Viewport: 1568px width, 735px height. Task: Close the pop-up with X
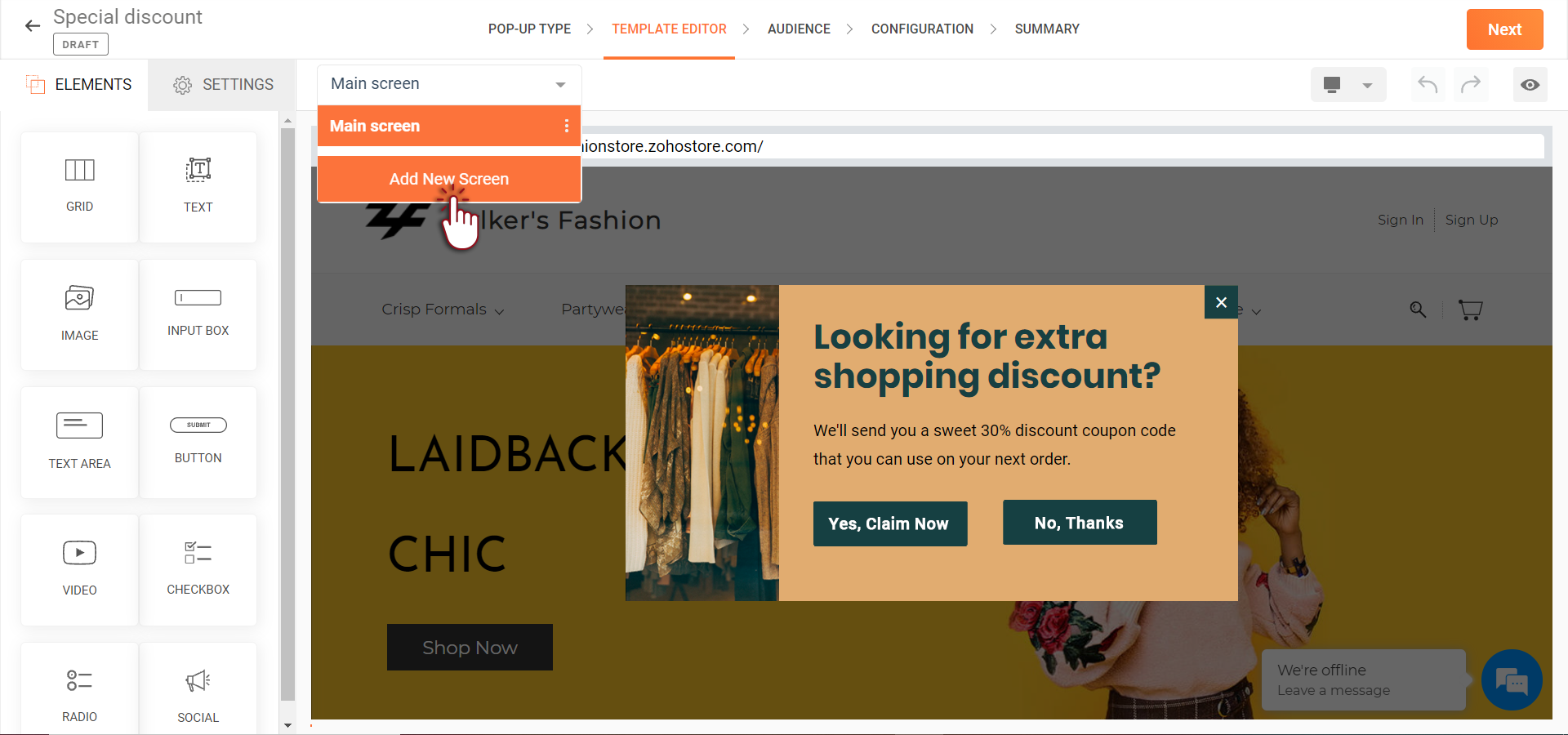tap(1221, 302)
